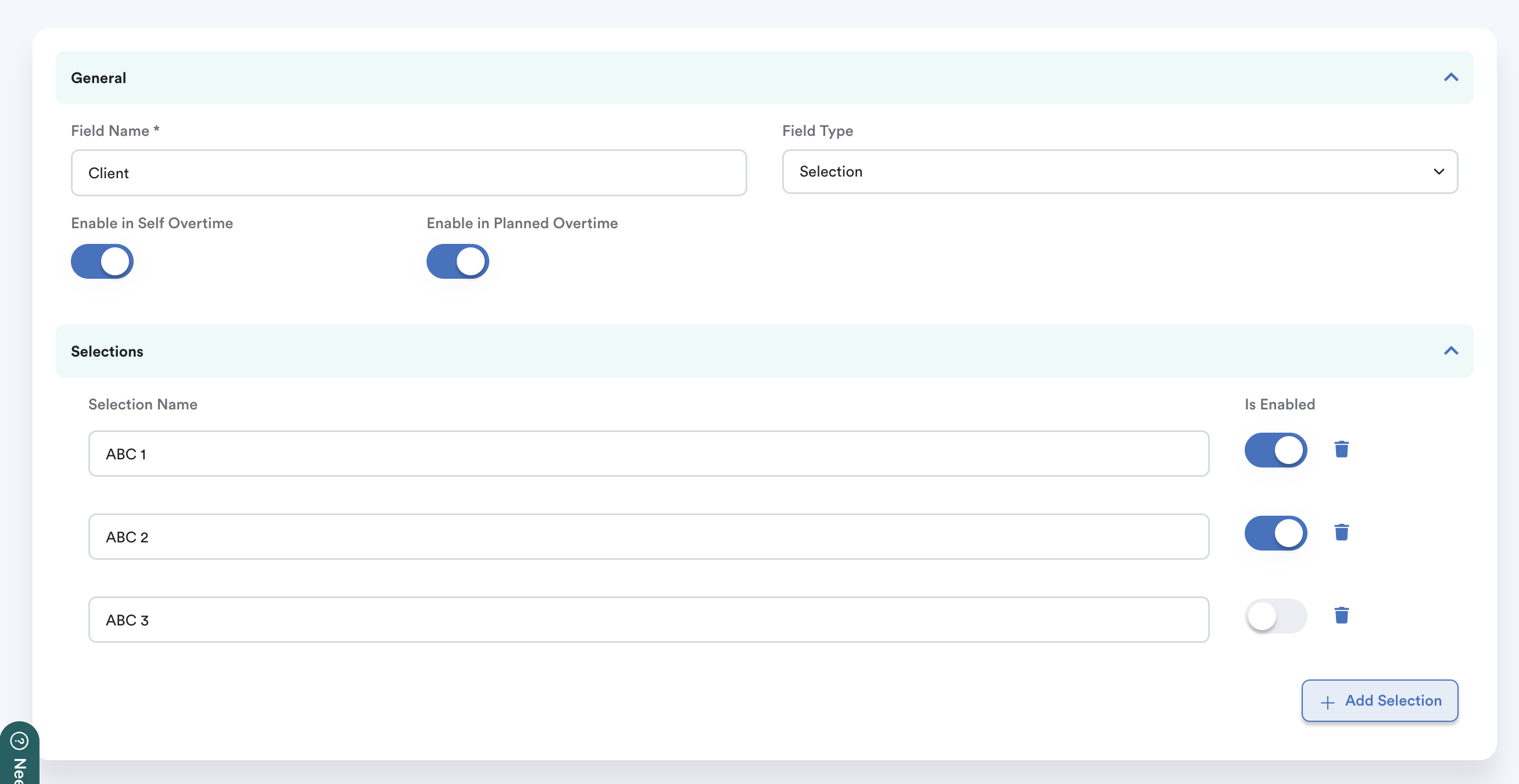Enable the ABC 3 selection toggle

coord(1276,617)
